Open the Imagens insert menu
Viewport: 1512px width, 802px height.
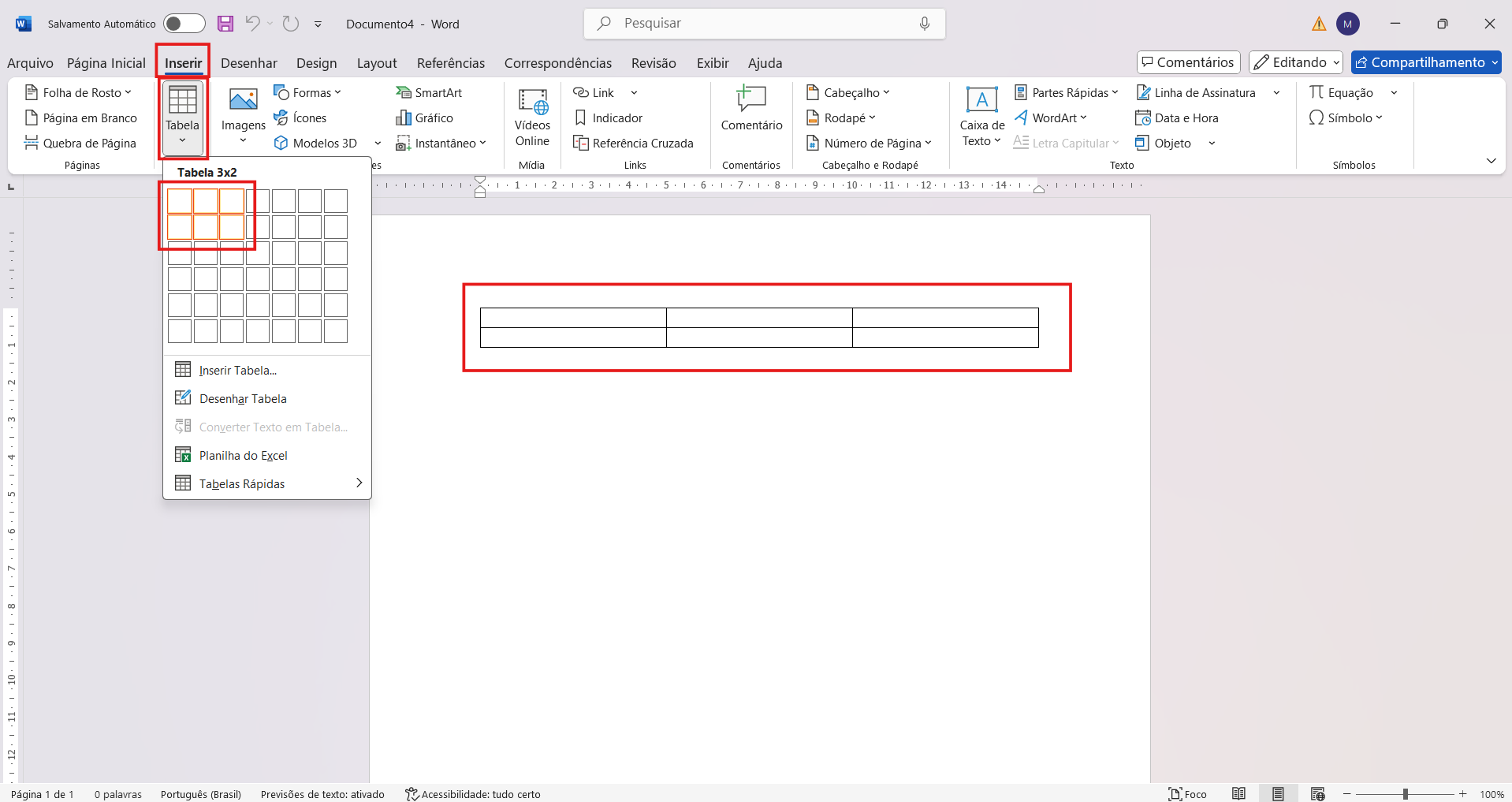click(x=243, y=117)
